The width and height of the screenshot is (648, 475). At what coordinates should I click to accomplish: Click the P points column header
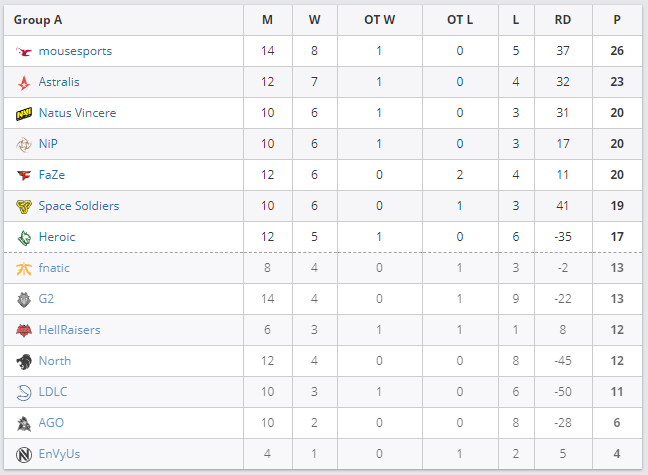617,20
